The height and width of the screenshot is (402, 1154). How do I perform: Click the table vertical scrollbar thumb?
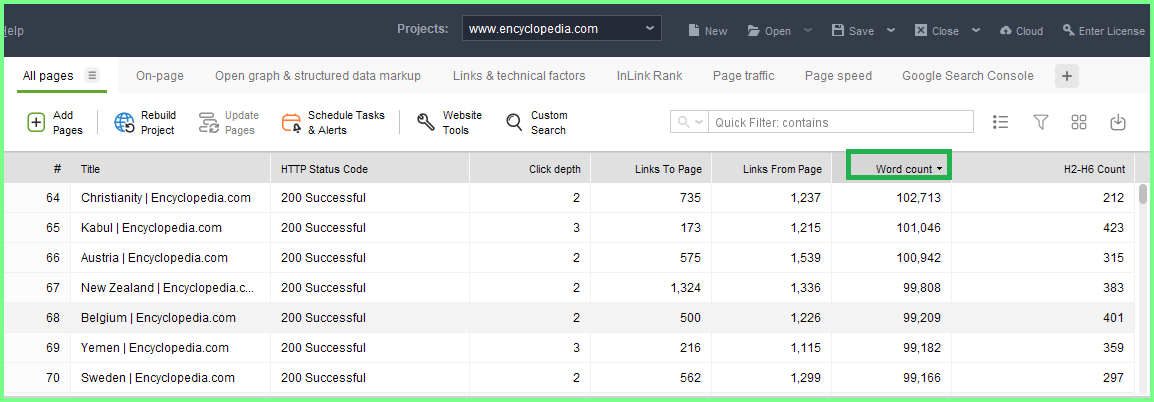point(1143,194)
